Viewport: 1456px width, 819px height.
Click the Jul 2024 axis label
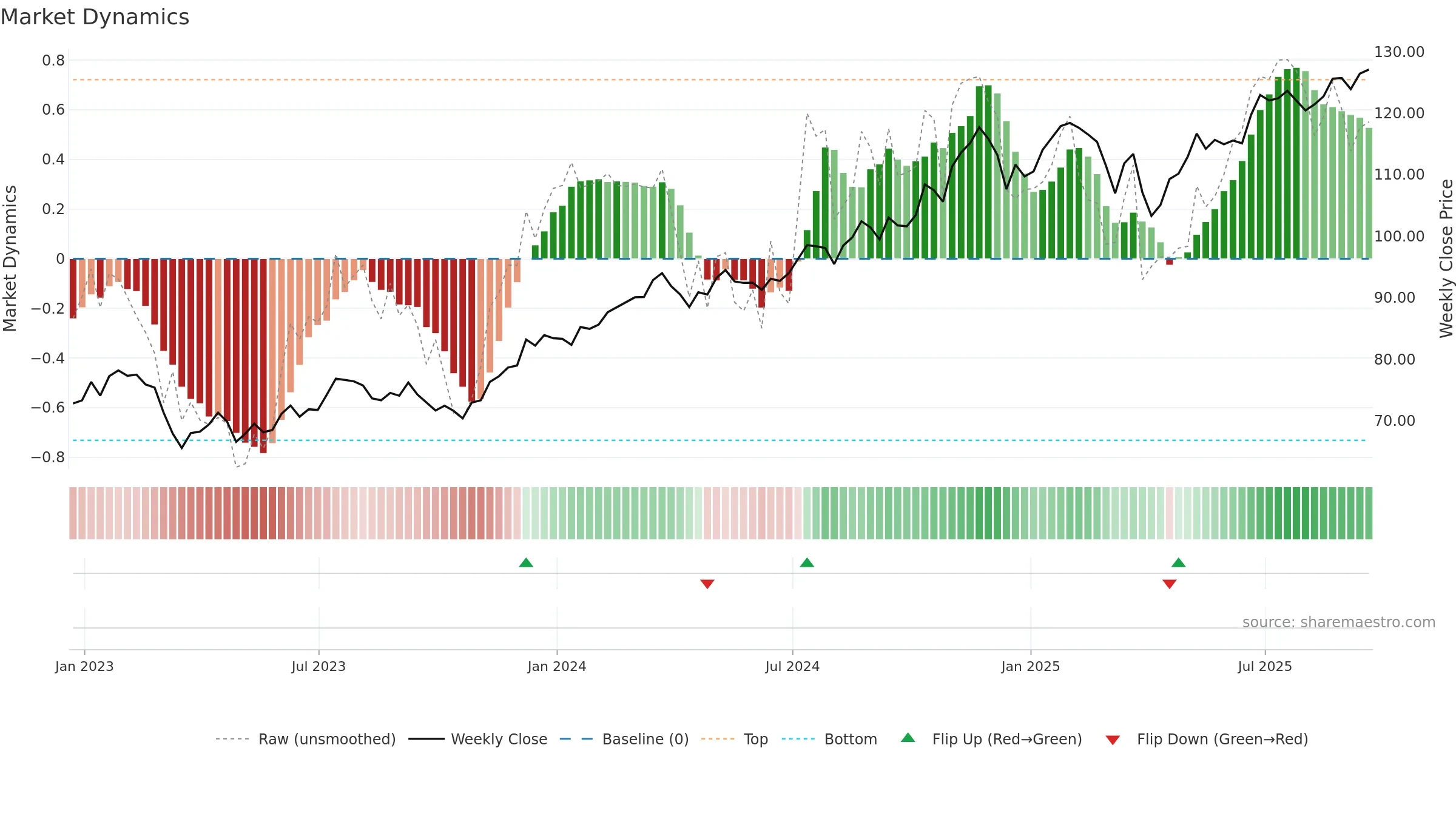coord(792,666)
